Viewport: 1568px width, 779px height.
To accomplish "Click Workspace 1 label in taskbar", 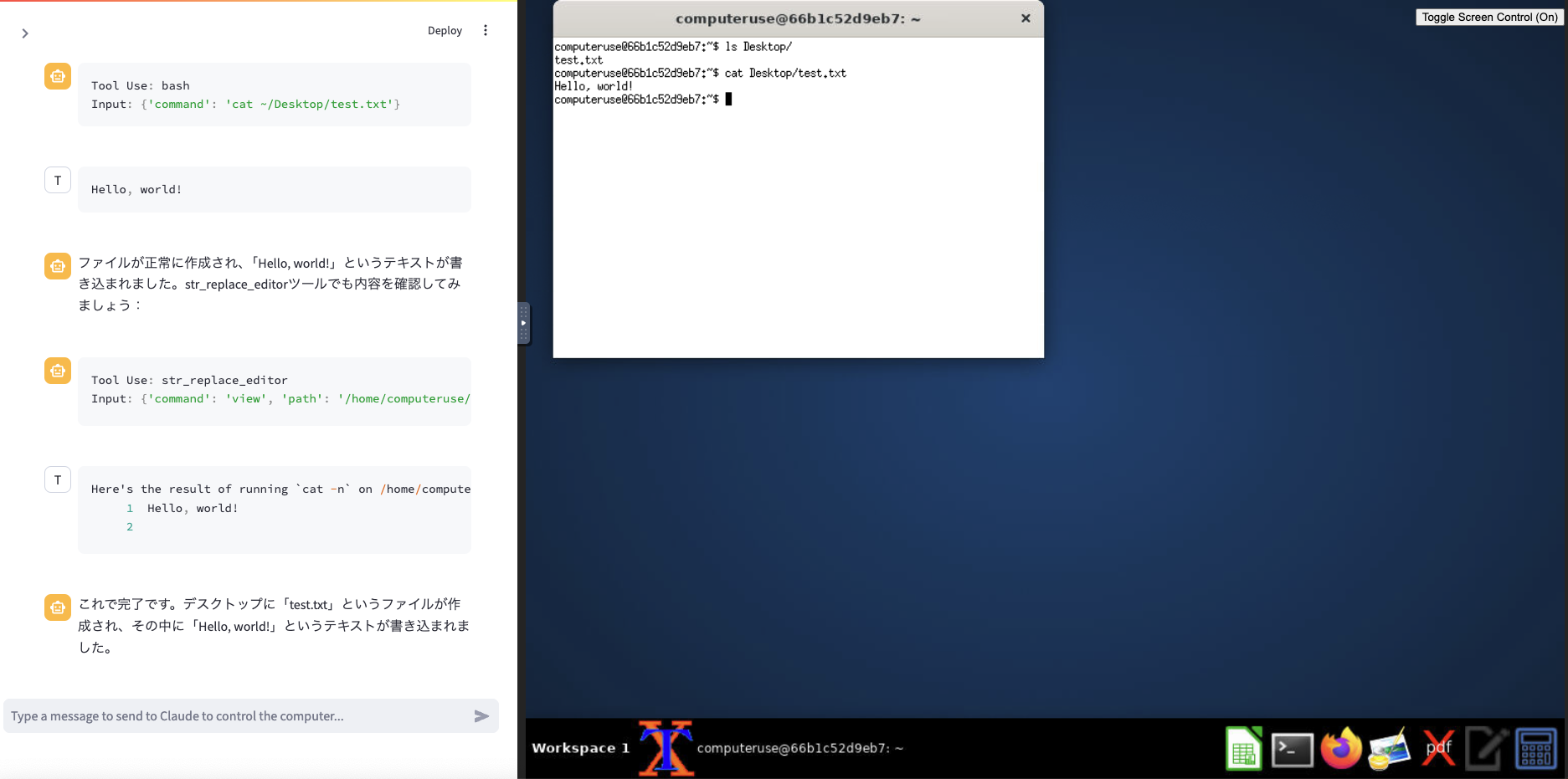I will pos(580,748).
